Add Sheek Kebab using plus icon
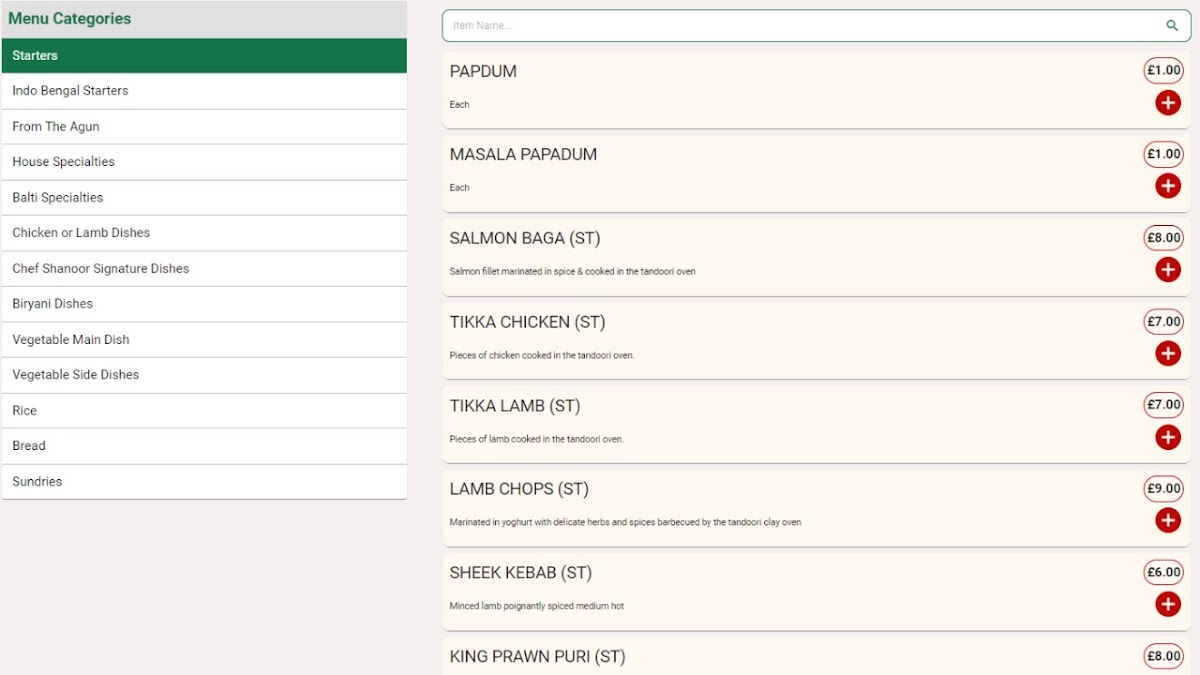The height and width of the screenshot is (675, 1200). (1167, 604)
